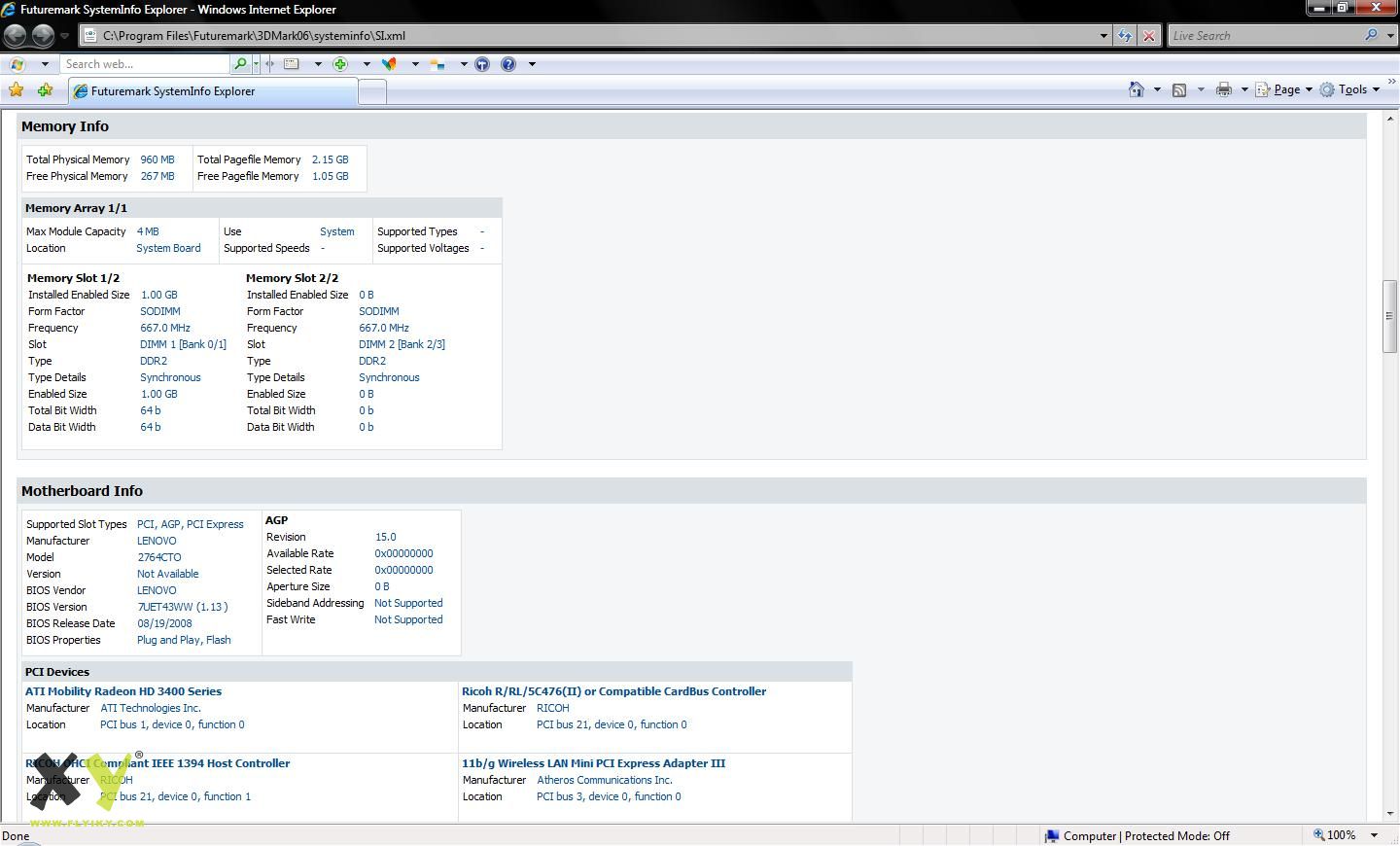Click the Max Module Capacity value 4 MB
The height and width of the screenshot is (846, 1400).
point(148,231)
